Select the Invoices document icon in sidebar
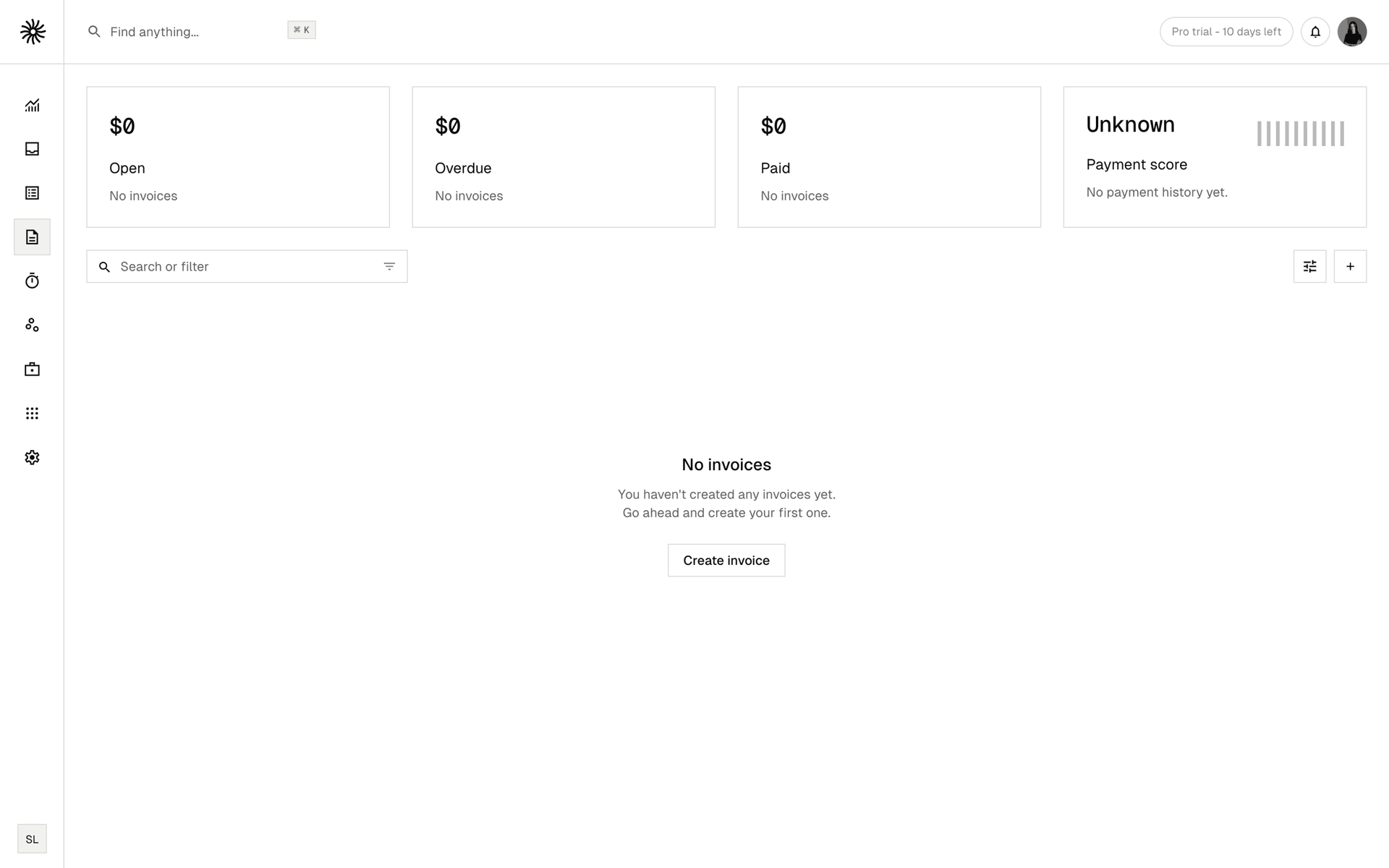Image resolution: width=1389 pixels, height=868 pixels. click(x=32, y=237)
